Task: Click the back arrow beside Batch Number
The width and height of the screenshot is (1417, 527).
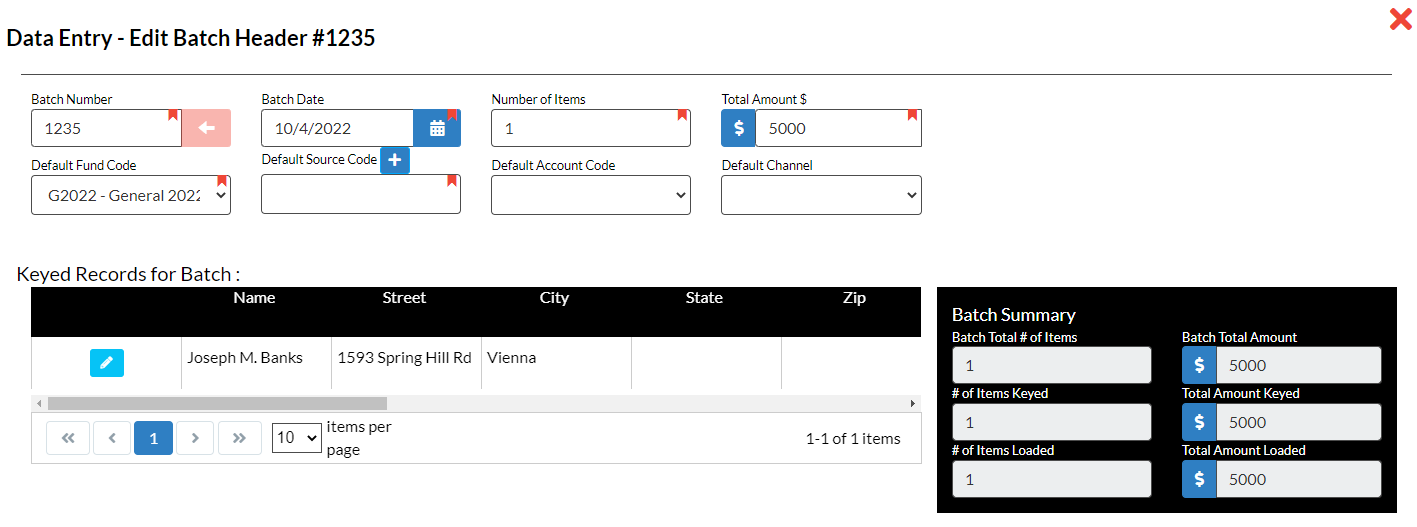Action: point(206,128)
